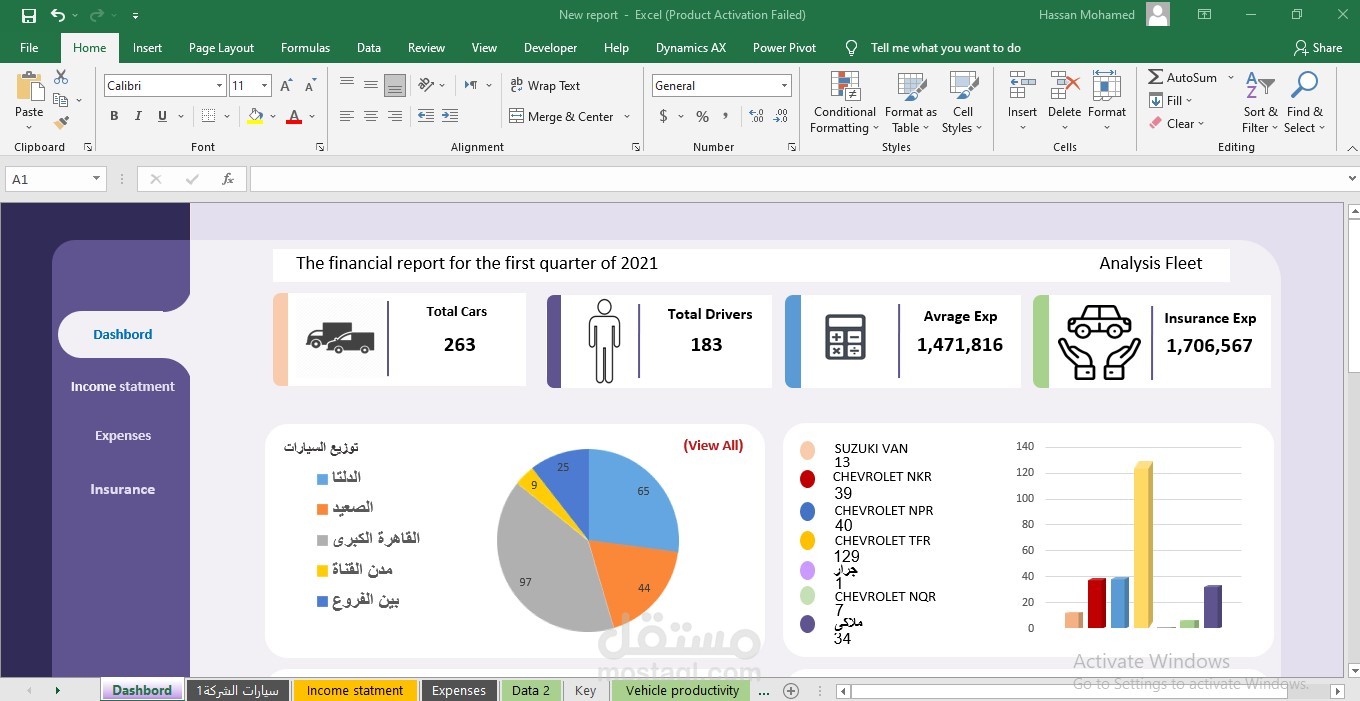Image resolution: width=1360 pixels, height=701 pixels.
Task: Open the General number format dropdown
Action: coord(784,86)
